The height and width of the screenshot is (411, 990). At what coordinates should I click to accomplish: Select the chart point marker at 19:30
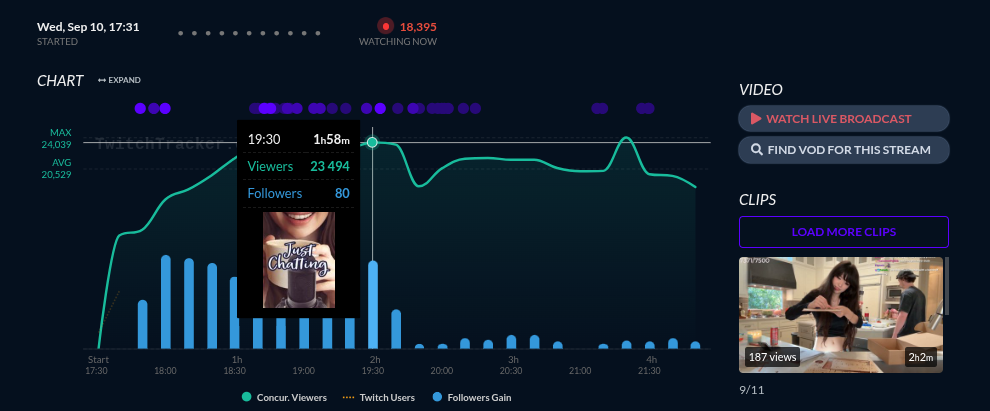click(x=373, y=142)
